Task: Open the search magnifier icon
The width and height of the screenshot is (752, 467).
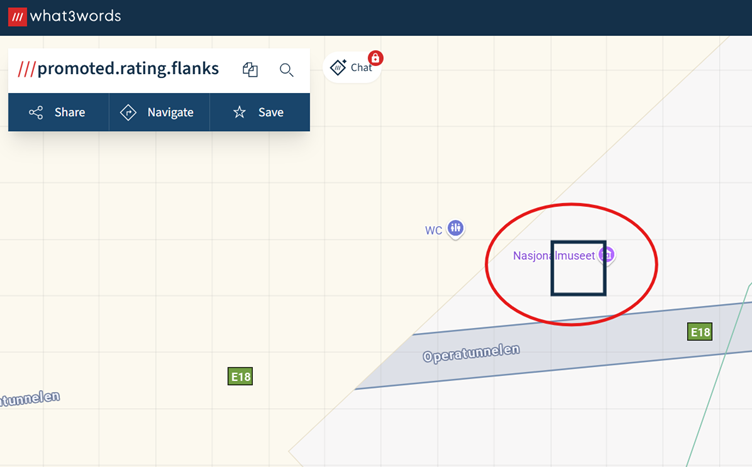Action: tap(286, 70)
